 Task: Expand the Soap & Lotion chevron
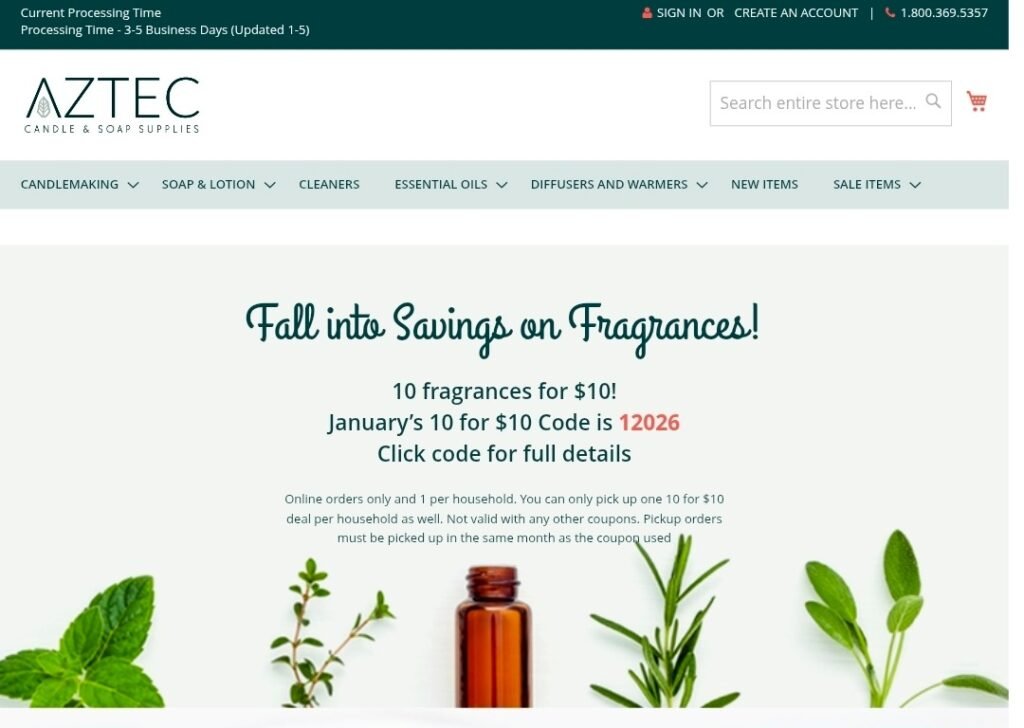pyautogui.click(x=270, y=185)
